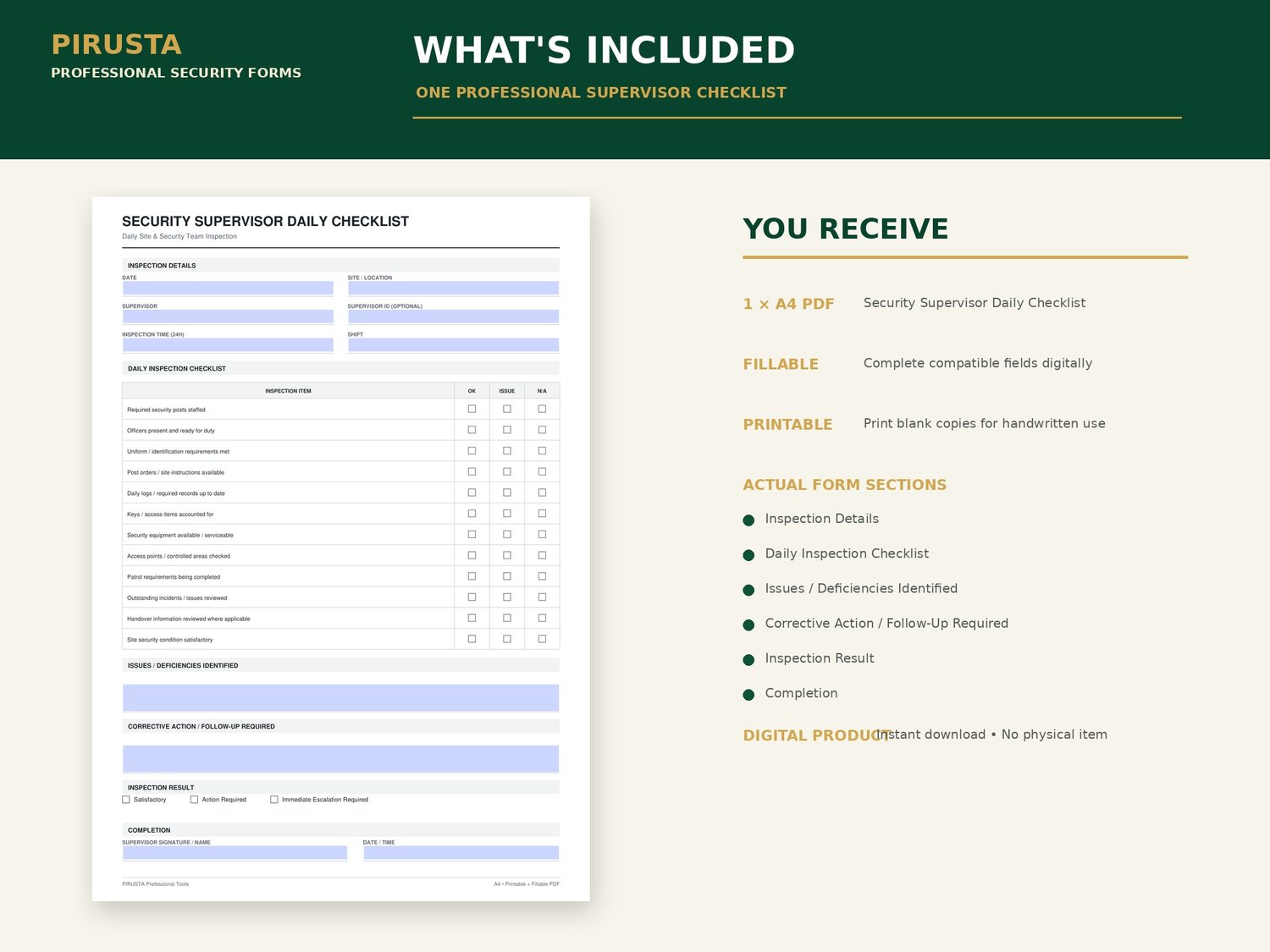Mark ISSUE for Access points checked row
Image resolution: width=1270 pixels, height=952 pixels.
click(x=507, y=555)
